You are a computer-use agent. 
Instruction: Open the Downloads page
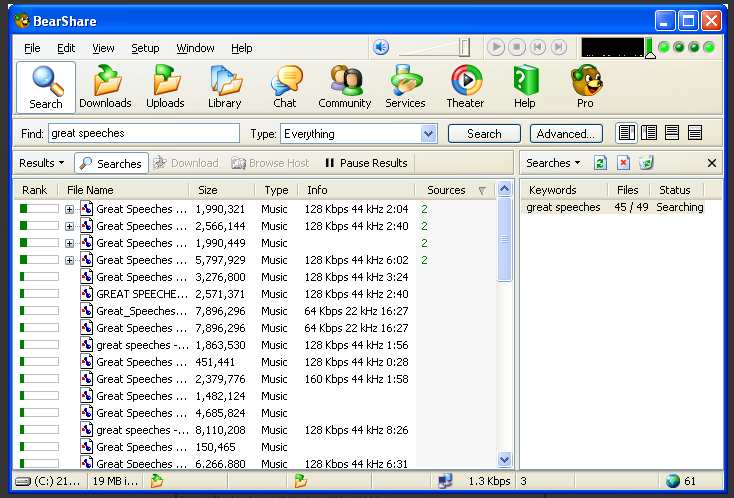pos(105,88)
